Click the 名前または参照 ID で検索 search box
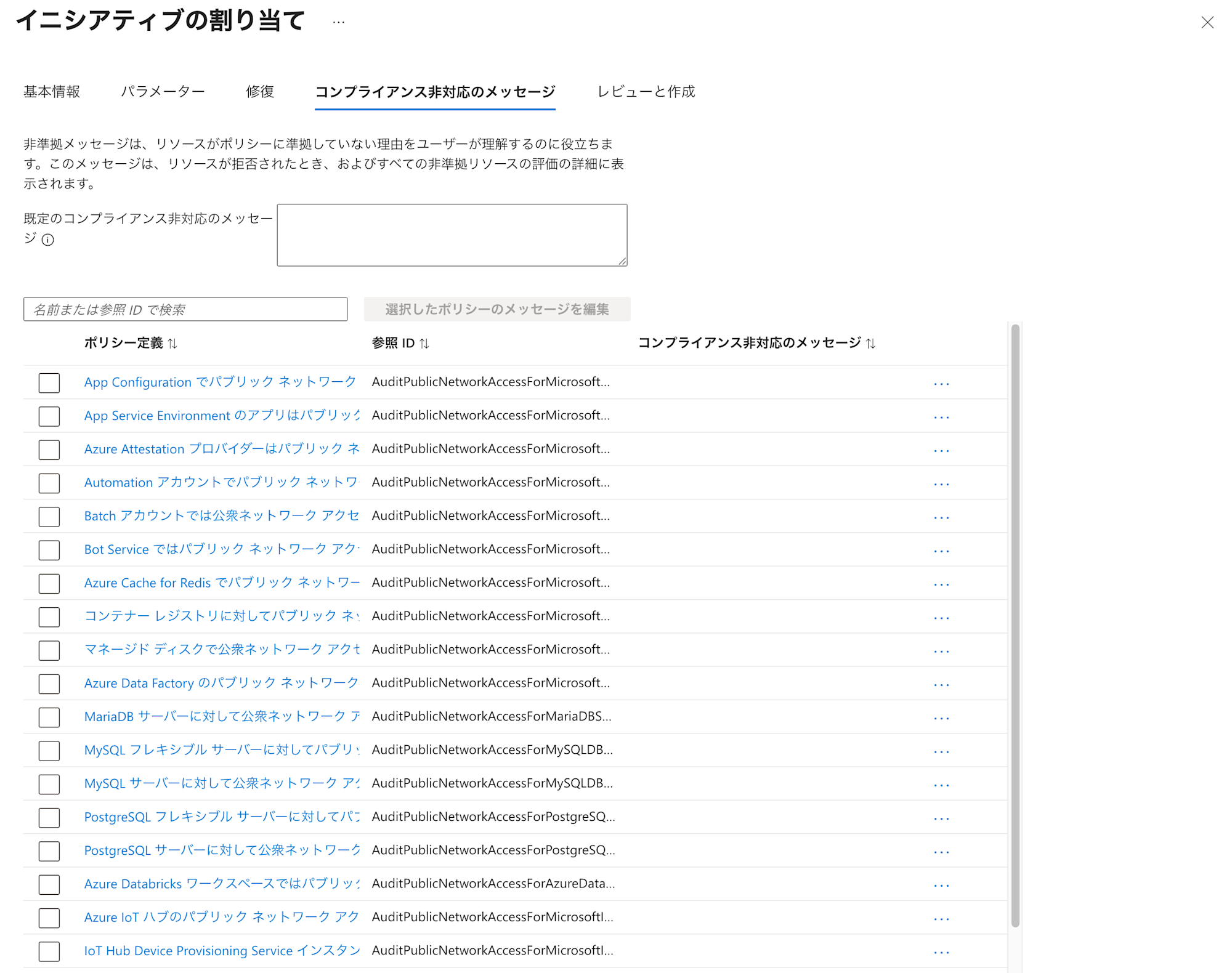Image resolution: width=1232 pixels, height=973 pixels. coord(185,309)
